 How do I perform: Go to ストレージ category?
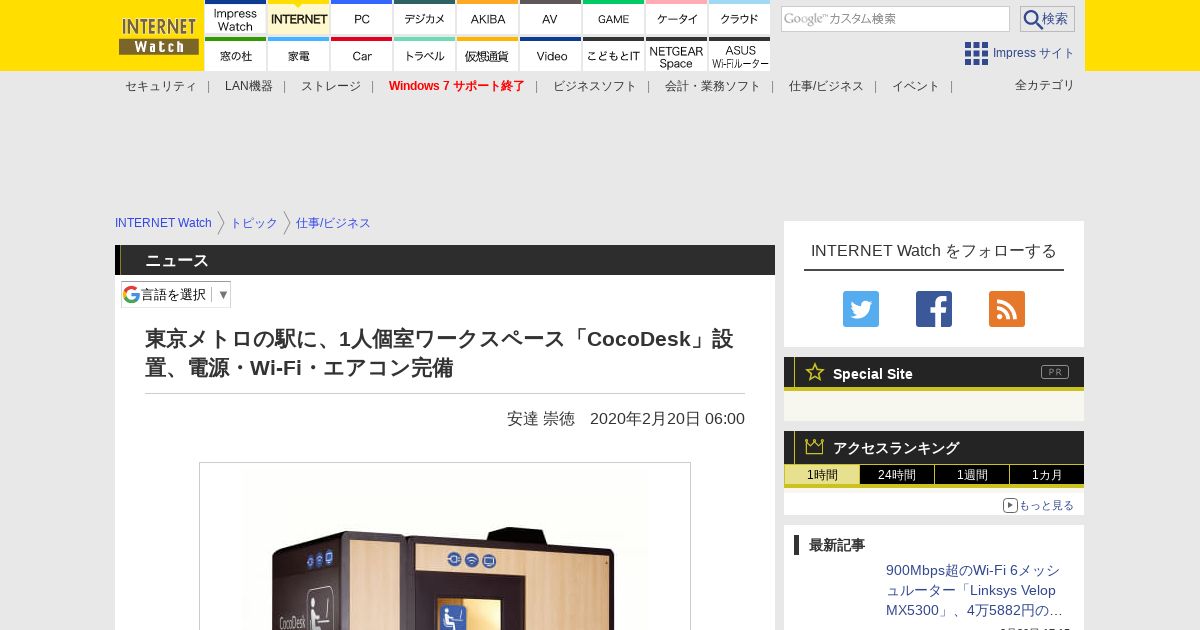click(331, 86)
